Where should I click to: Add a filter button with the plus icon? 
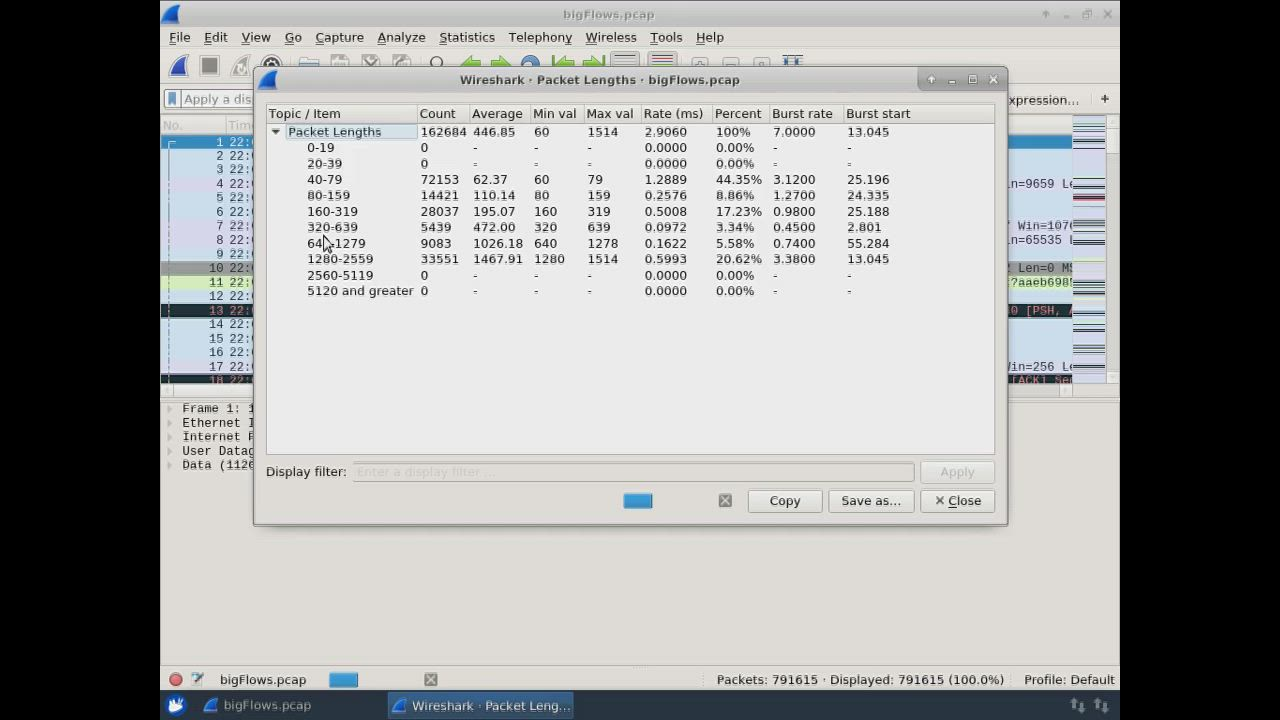pyautogui.click(x=1105, y=99)
